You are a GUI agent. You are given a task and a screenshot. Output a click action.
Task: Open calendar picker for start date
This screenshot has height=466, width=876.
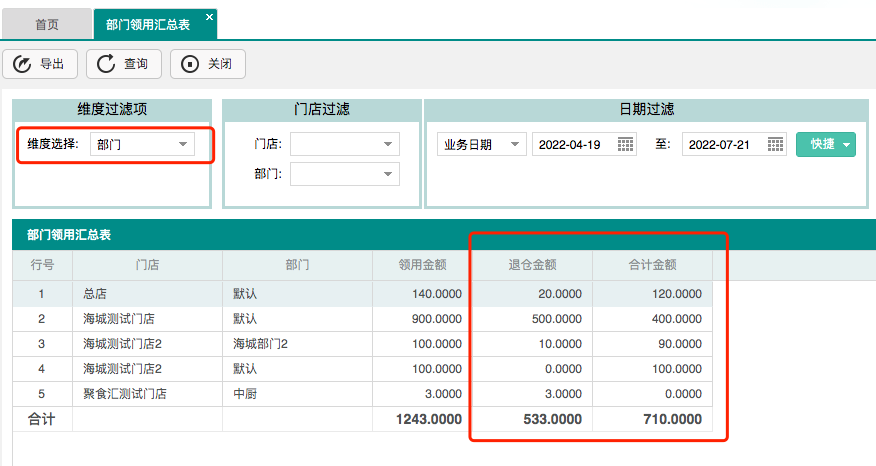pyautogui.click(x=626, y=145)
